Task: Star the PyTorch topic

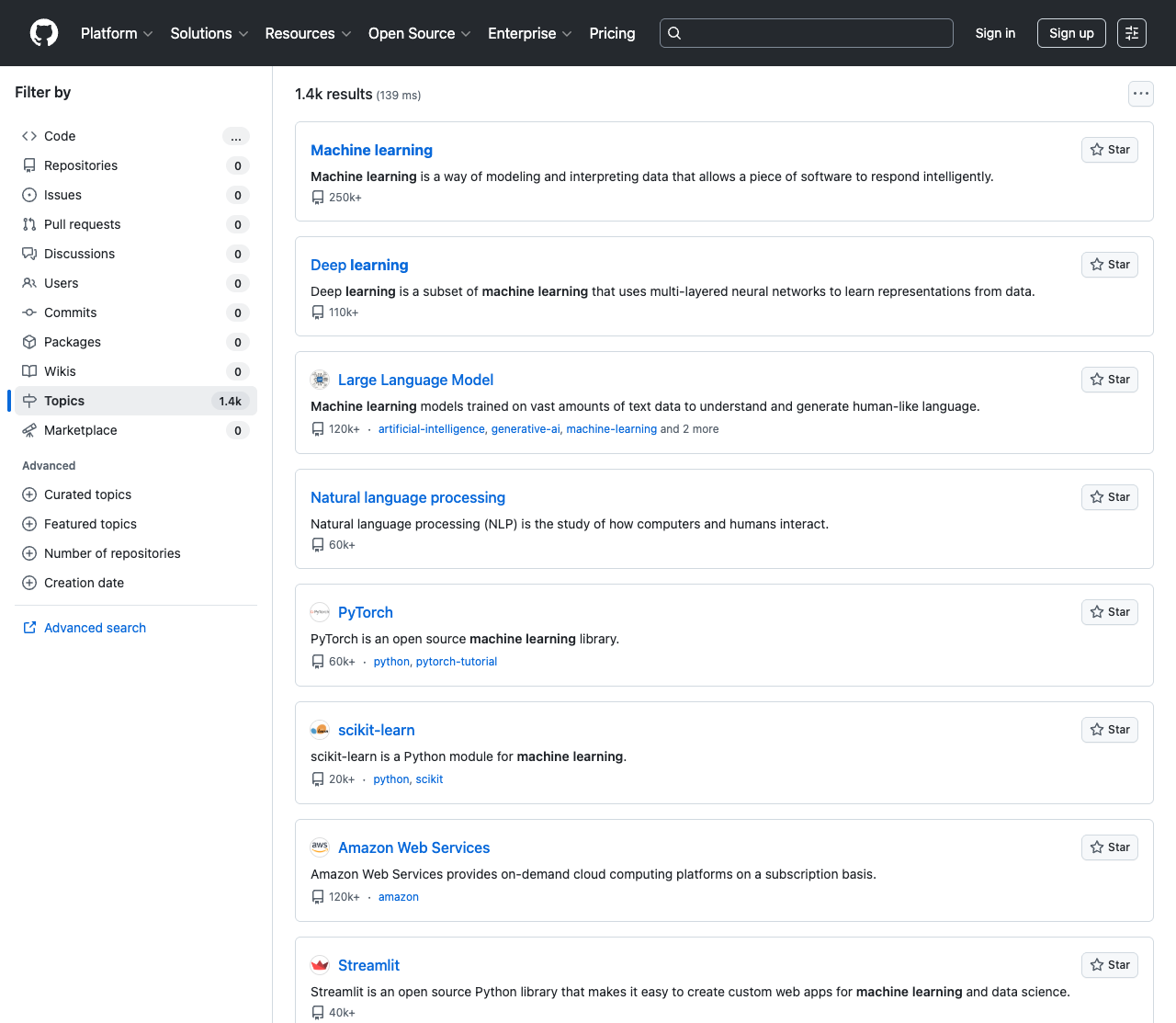Action: coord(1110,612)
